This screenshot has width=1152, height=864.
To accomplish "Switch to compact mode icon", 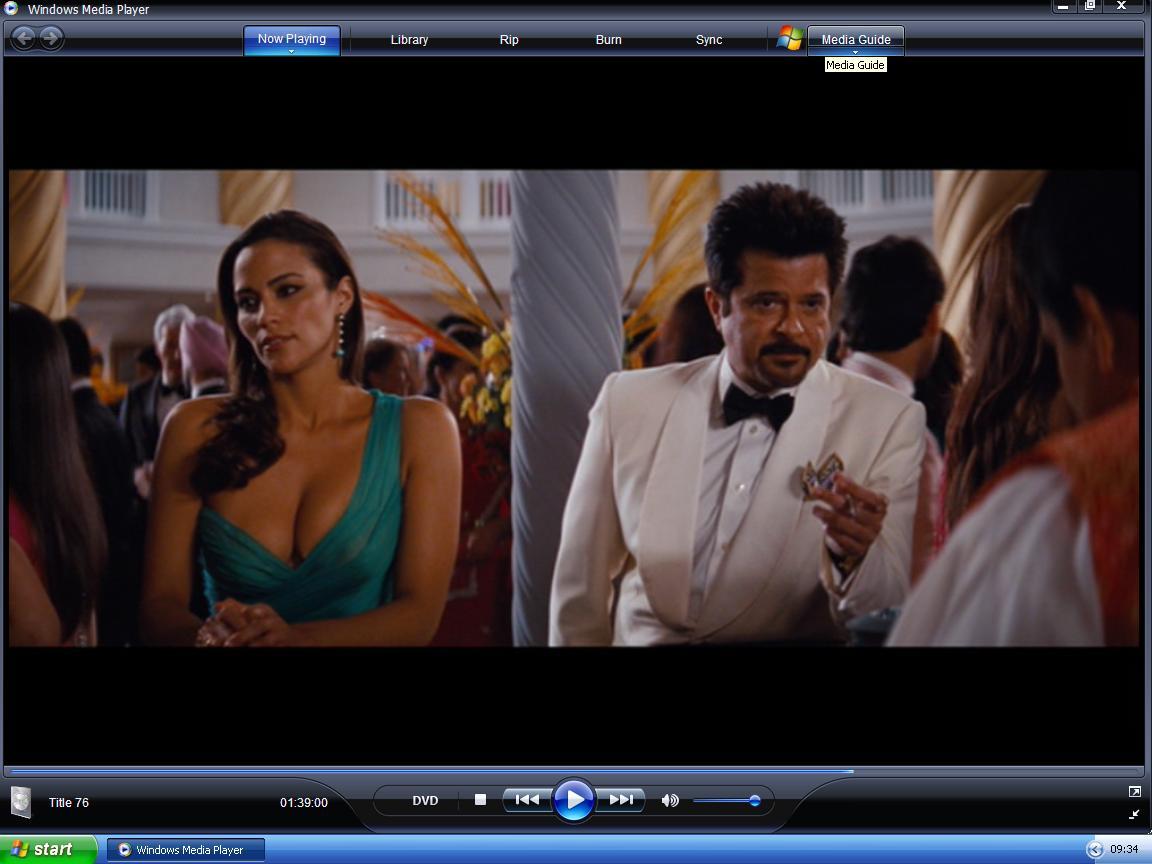I will (x=1134, y=813).
